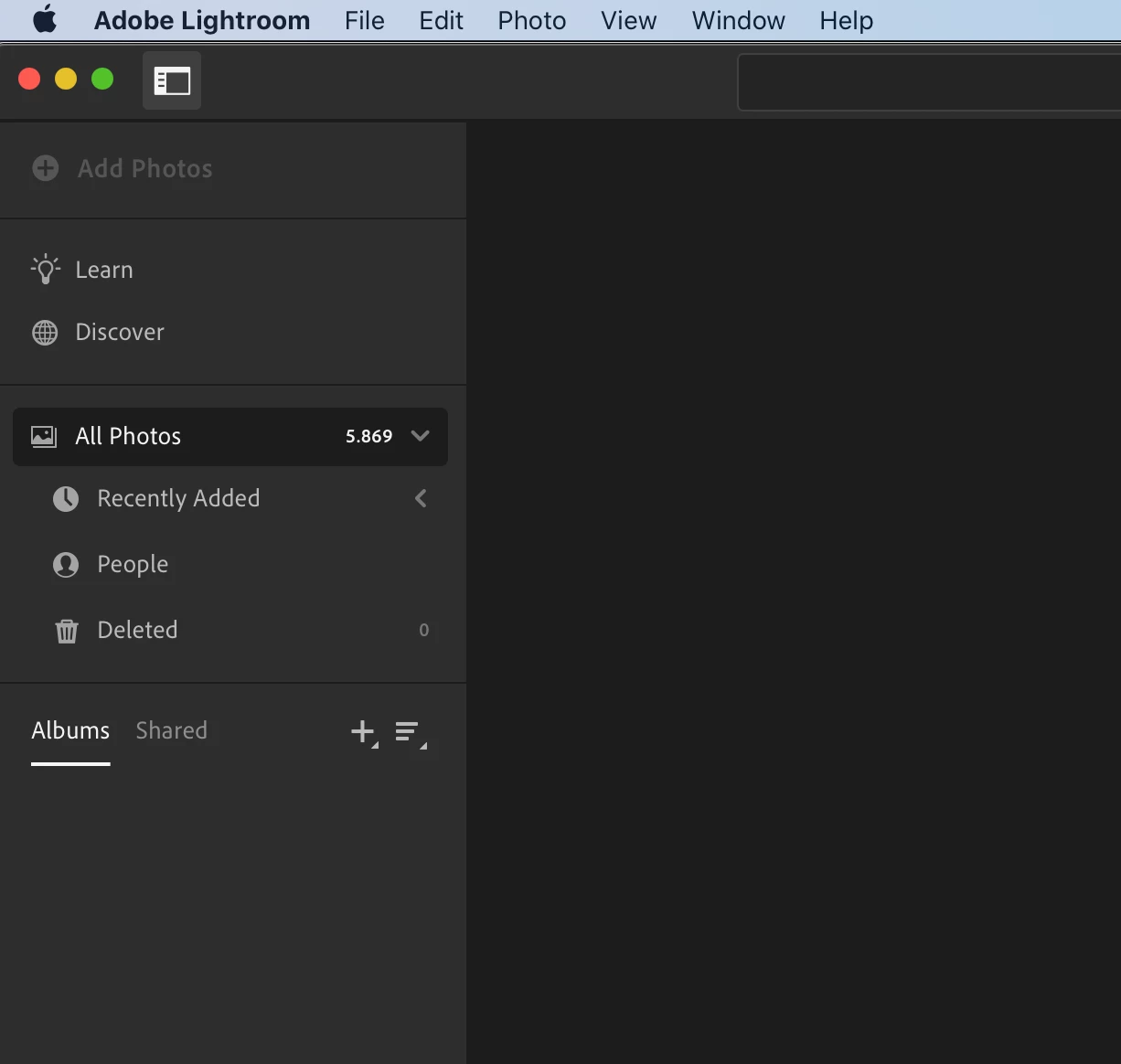Image resolution: width=1121 pixels, height=1064 pixels.
Task: Minimize window with the yellow button
Action: [x=66, y=79]
